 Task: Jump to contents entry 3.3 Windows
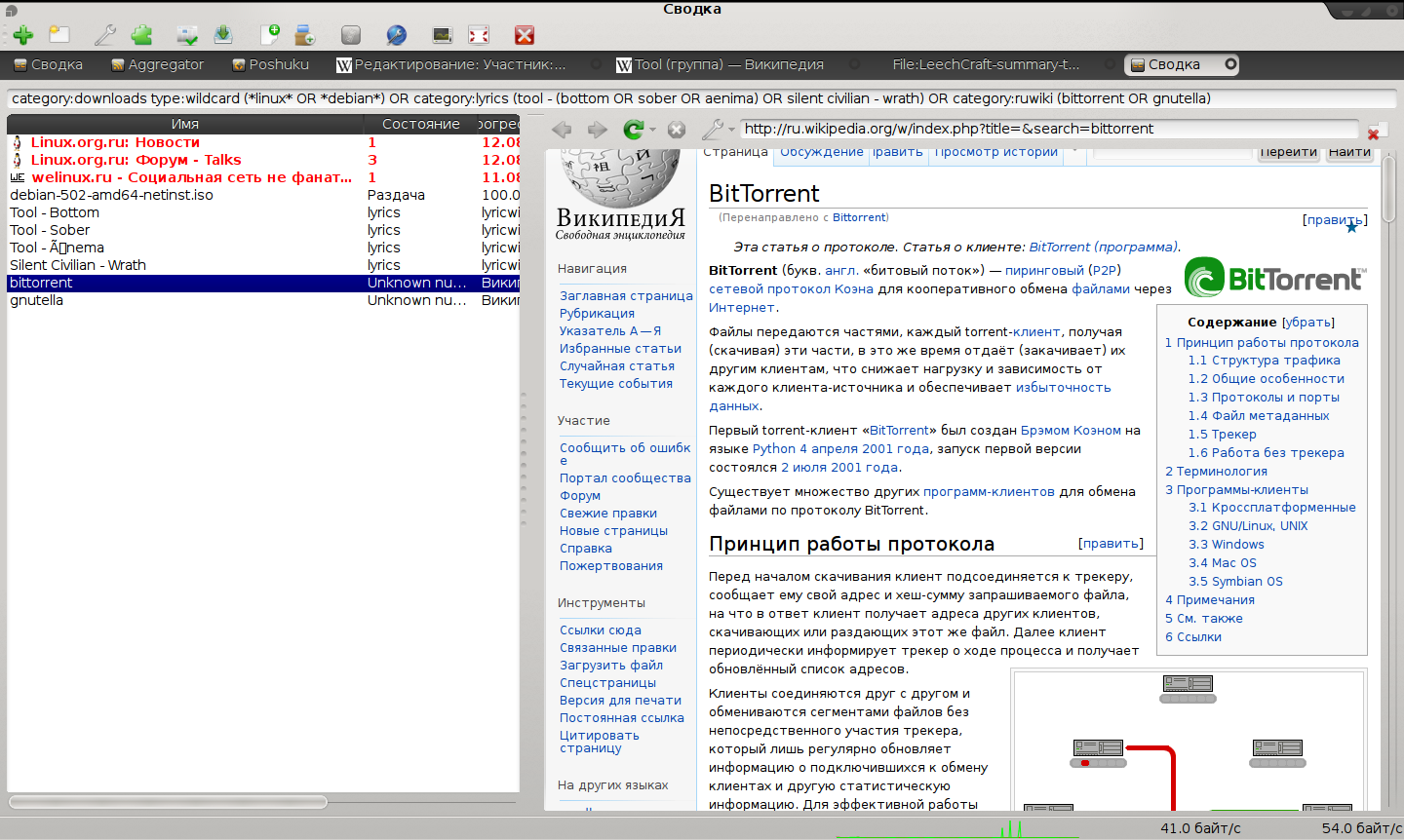click(x=1226, y=544)
